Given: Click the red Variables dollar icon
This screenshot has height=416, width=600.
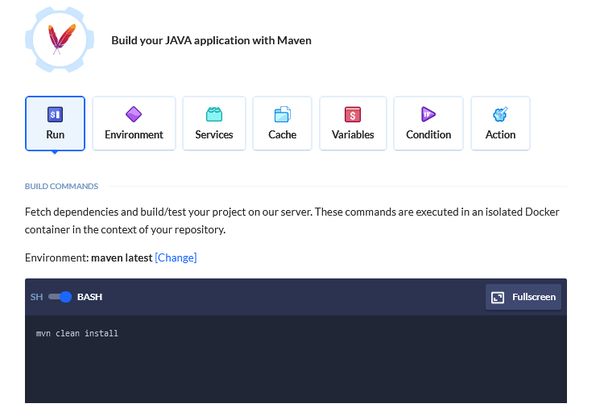Looking at the screenshot, I should tap(352, 114).
